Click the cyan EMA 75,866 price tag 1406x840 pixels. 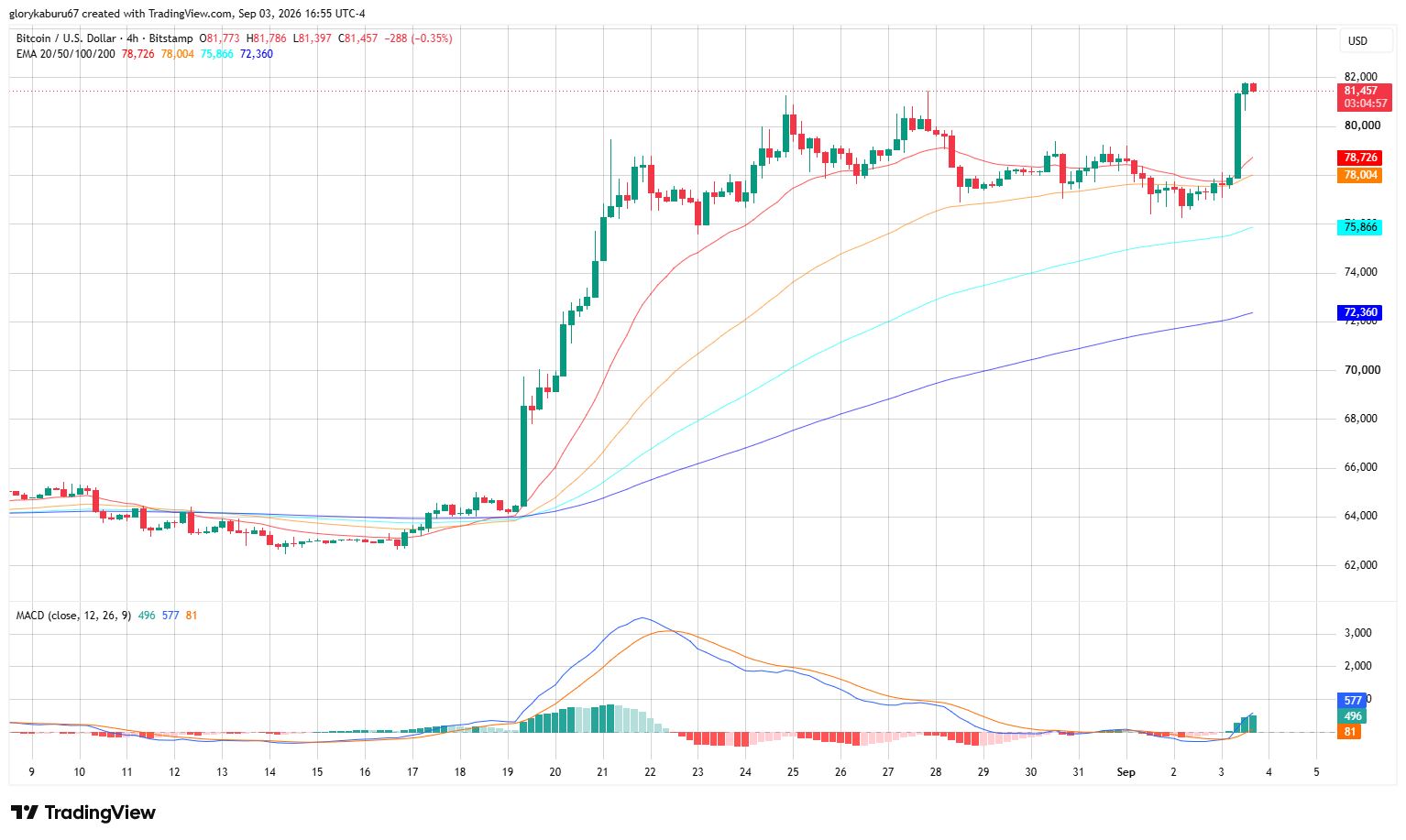coord(1360,227)
